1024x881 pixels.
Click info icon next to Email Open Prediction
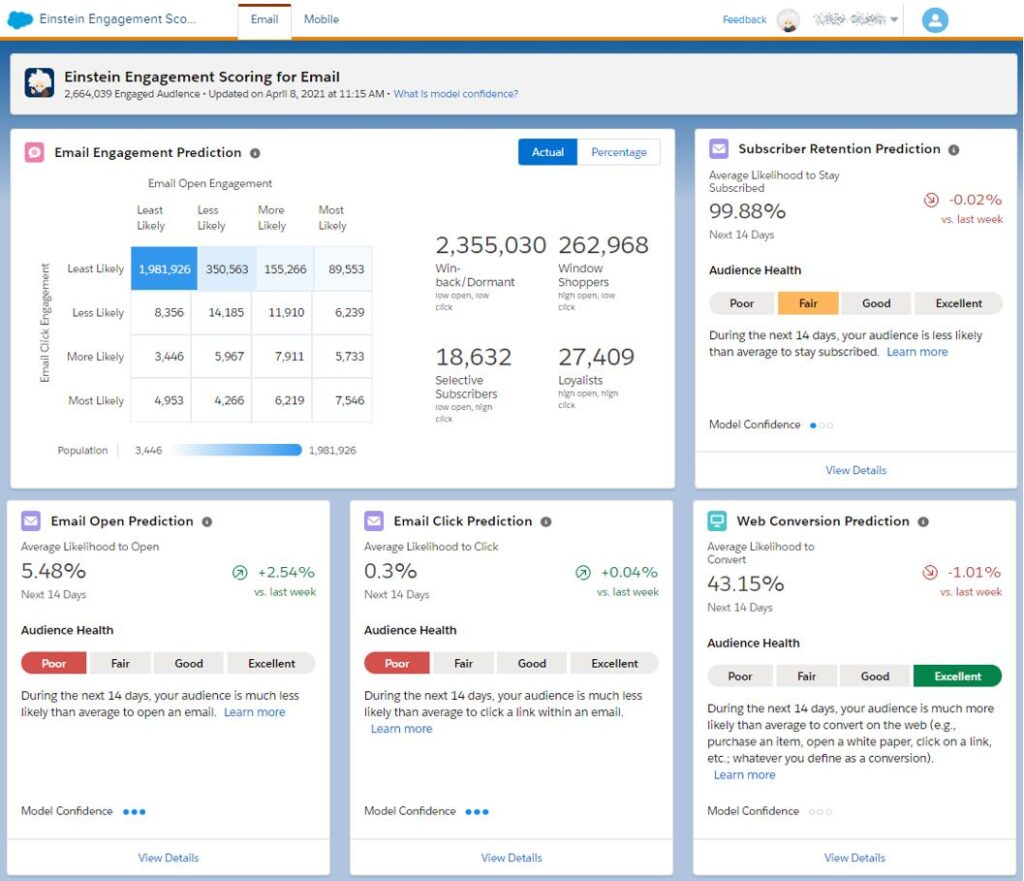coord(207,522)
